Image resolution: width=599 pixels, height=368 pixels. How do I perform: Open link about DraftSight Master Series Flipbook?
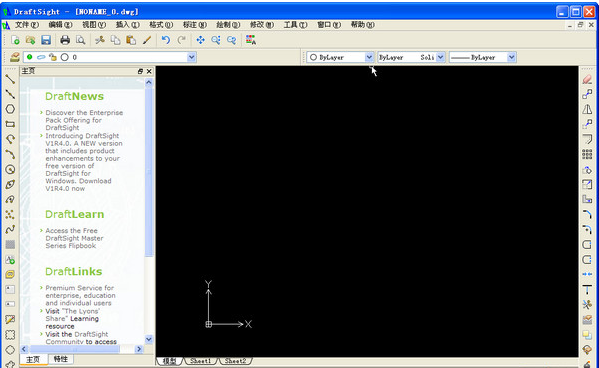[x=74, y=238]
